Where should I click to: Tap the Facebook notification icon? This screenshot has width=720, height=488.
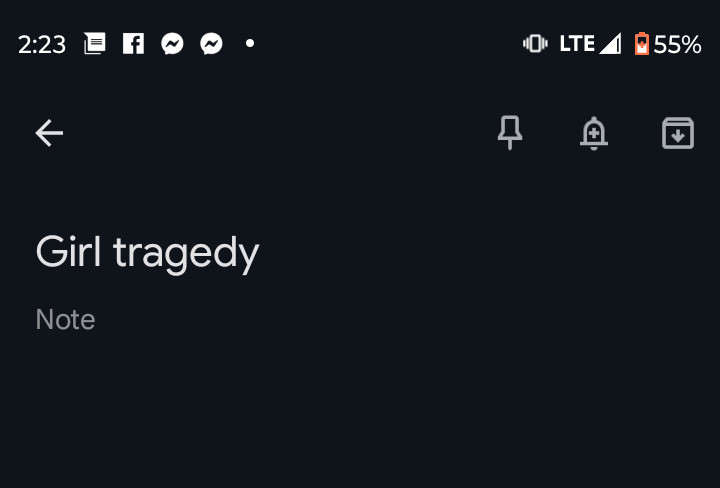(133, 44)
